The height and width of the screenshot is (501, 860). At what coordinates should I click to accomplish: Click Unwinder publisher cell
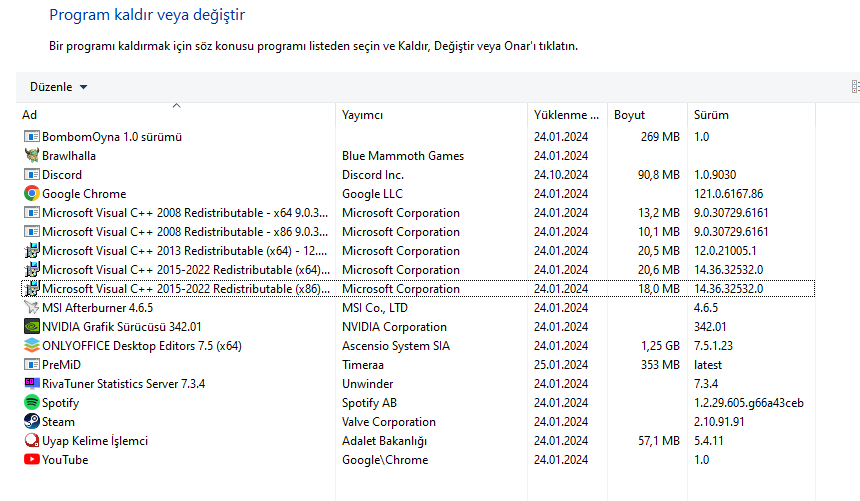(x=367, y=384)
